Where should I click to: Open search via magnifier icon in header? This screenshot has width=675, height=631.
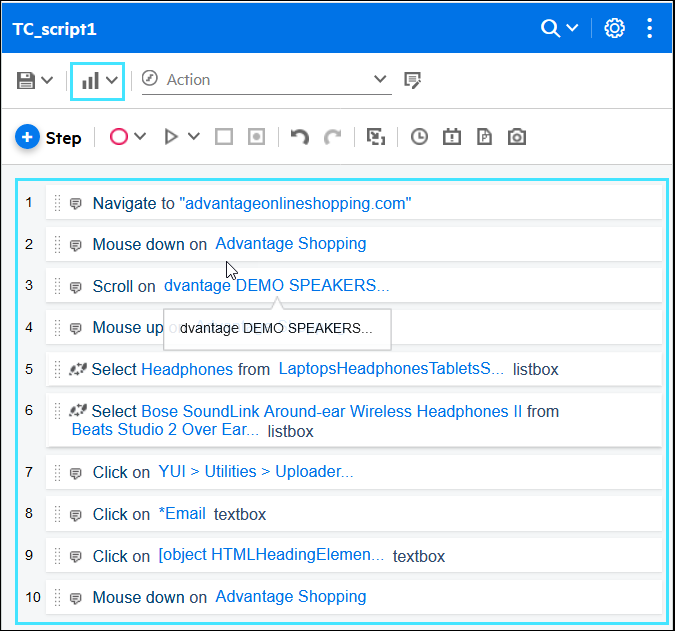click(551, 28)
